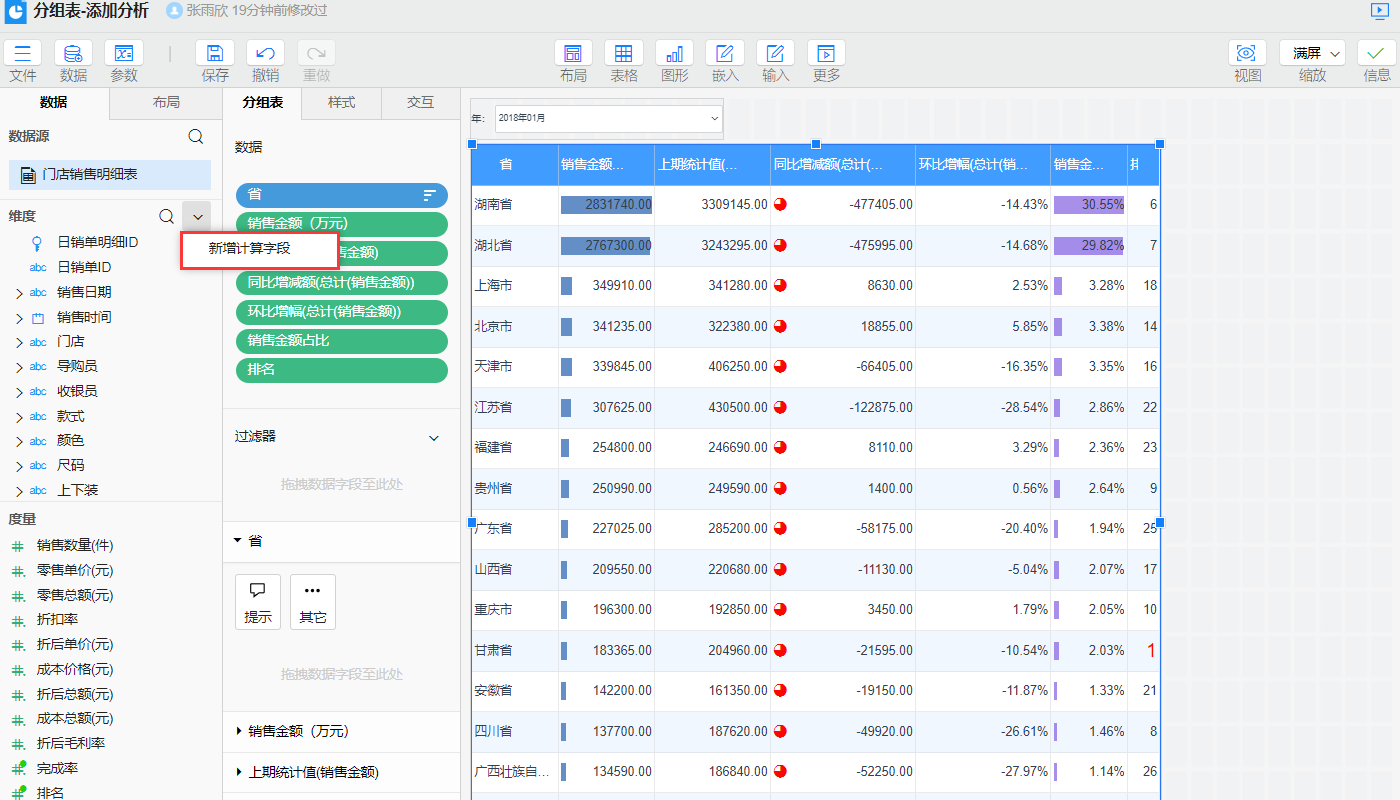Search the data source with magnifier icon
This screenshot has width=1400, height=800.
click(196, 137)
